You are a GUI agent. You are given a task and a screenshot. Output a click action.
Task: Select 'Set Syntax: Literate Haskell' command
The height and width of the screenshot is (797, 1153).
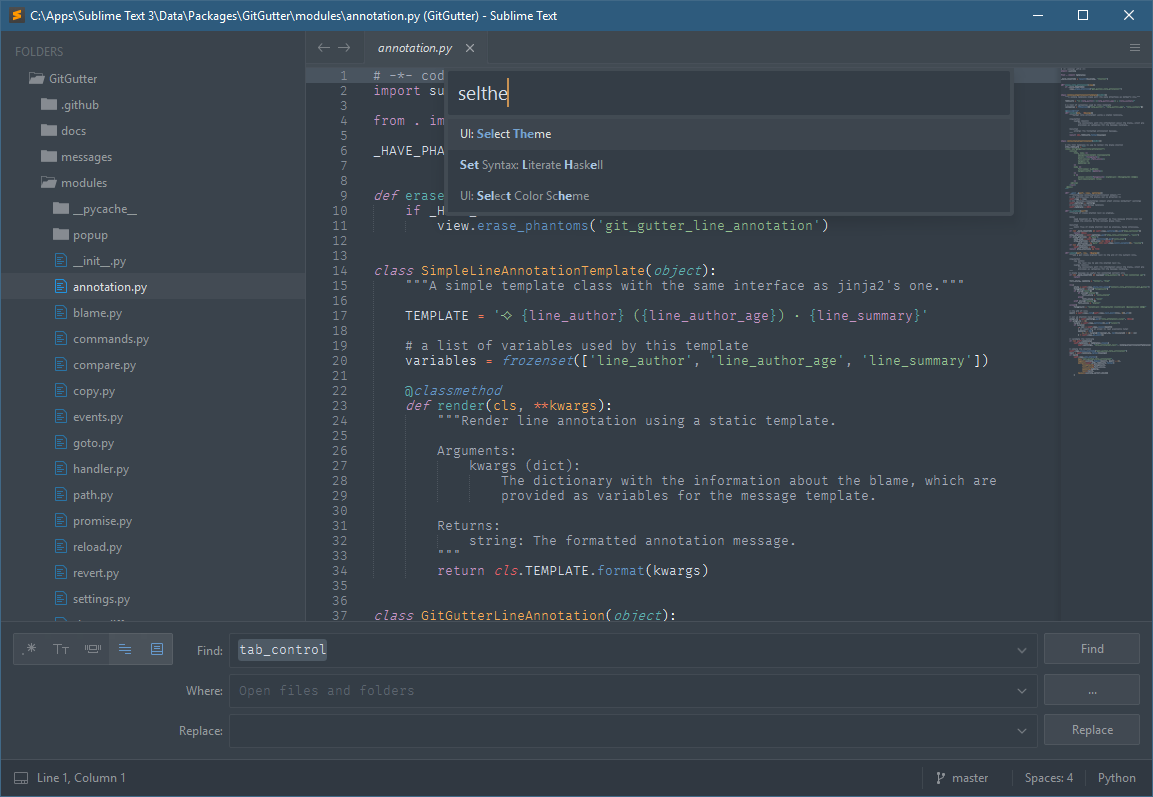pyautogui.click(x=729, y=165)
